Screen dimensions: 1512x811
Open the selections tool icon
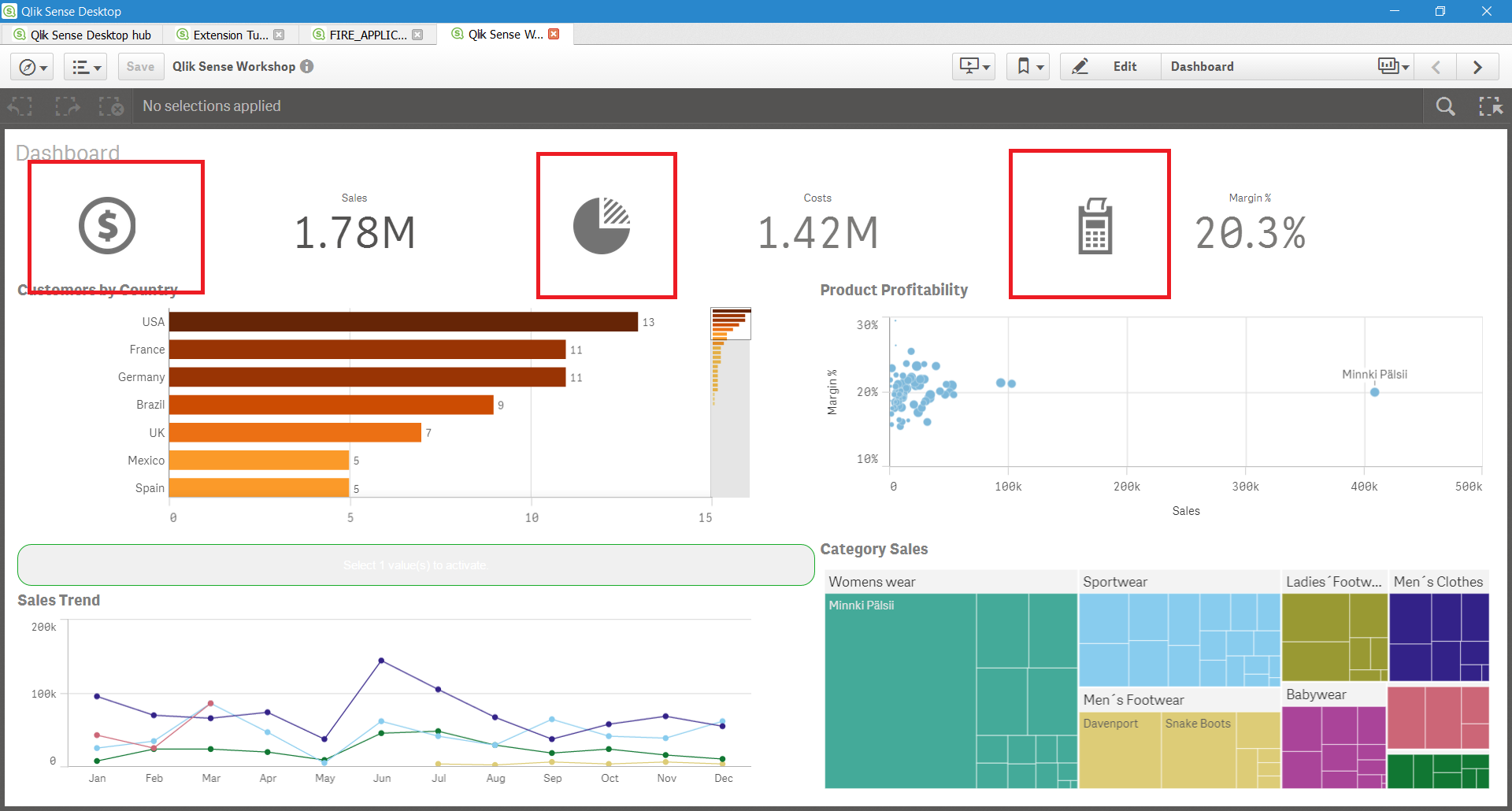click(x=1491, y=106)
